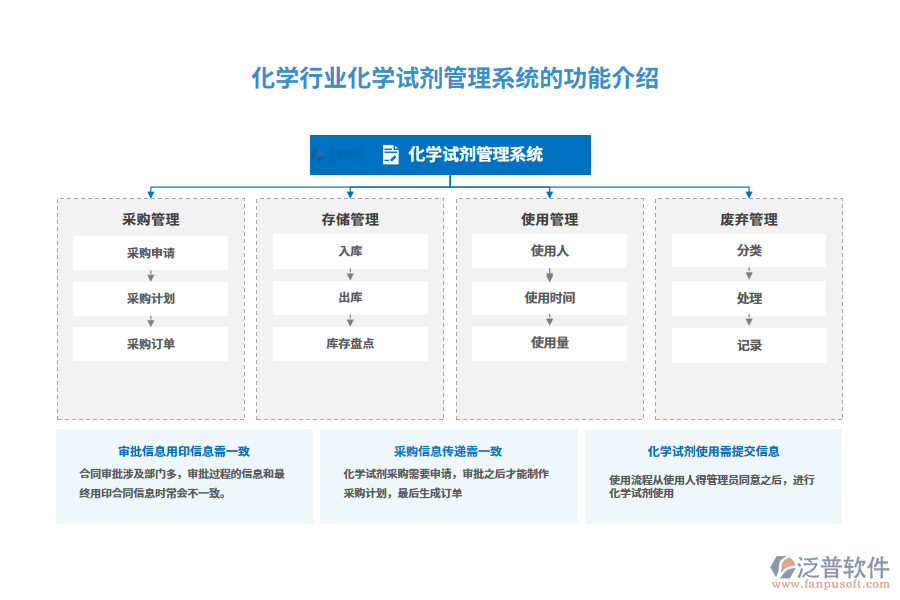The width and height of the screenshot is (900, 600).
Task: Open the 库存盘点 node
Action: point(350,344)
